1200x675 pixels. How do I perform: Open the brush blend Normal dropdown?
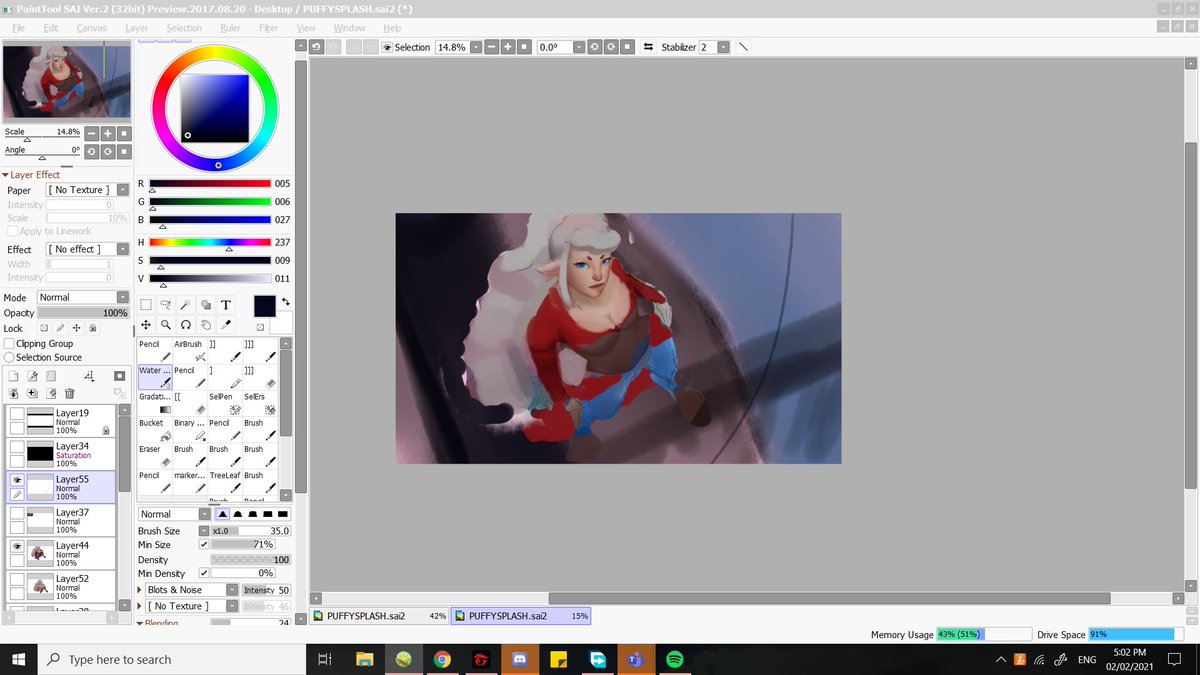(175, 514)
